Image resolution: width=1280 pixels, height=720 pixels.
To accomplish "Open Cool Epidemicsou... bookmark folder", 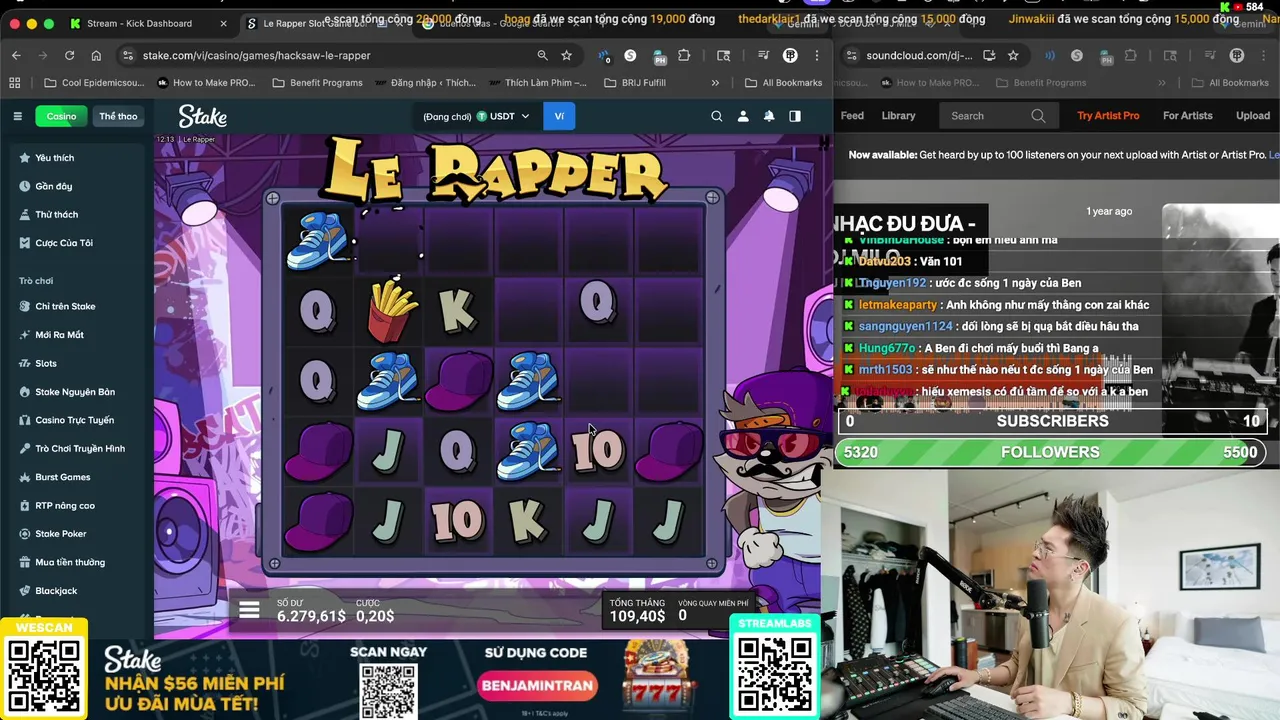I will 93,83.
